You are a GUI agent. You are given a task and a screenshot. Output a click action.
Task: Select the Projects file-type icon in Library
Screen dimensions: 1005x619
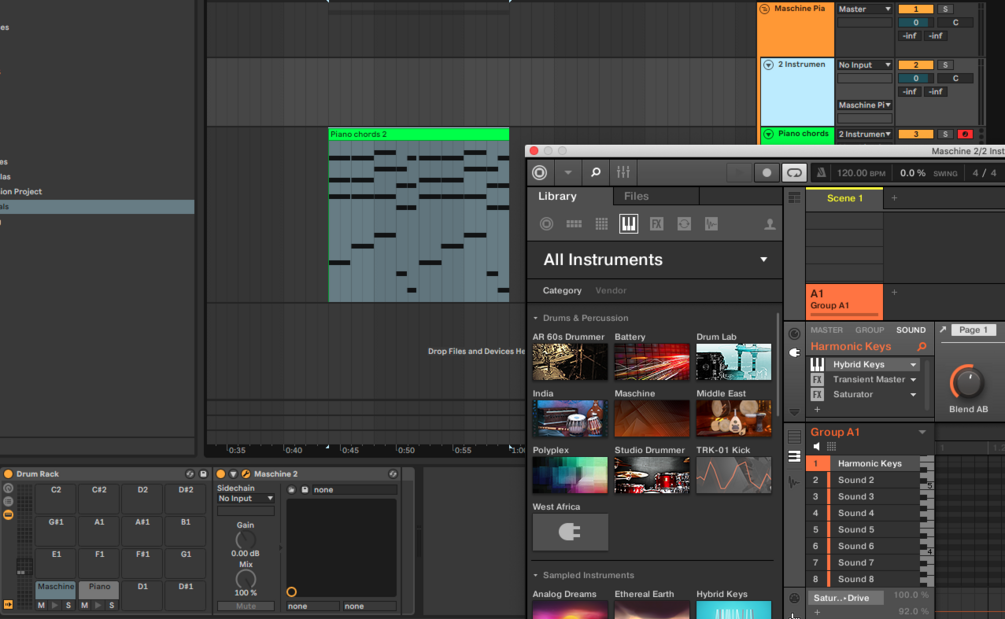pyautogui.click(x=546, y=224)
